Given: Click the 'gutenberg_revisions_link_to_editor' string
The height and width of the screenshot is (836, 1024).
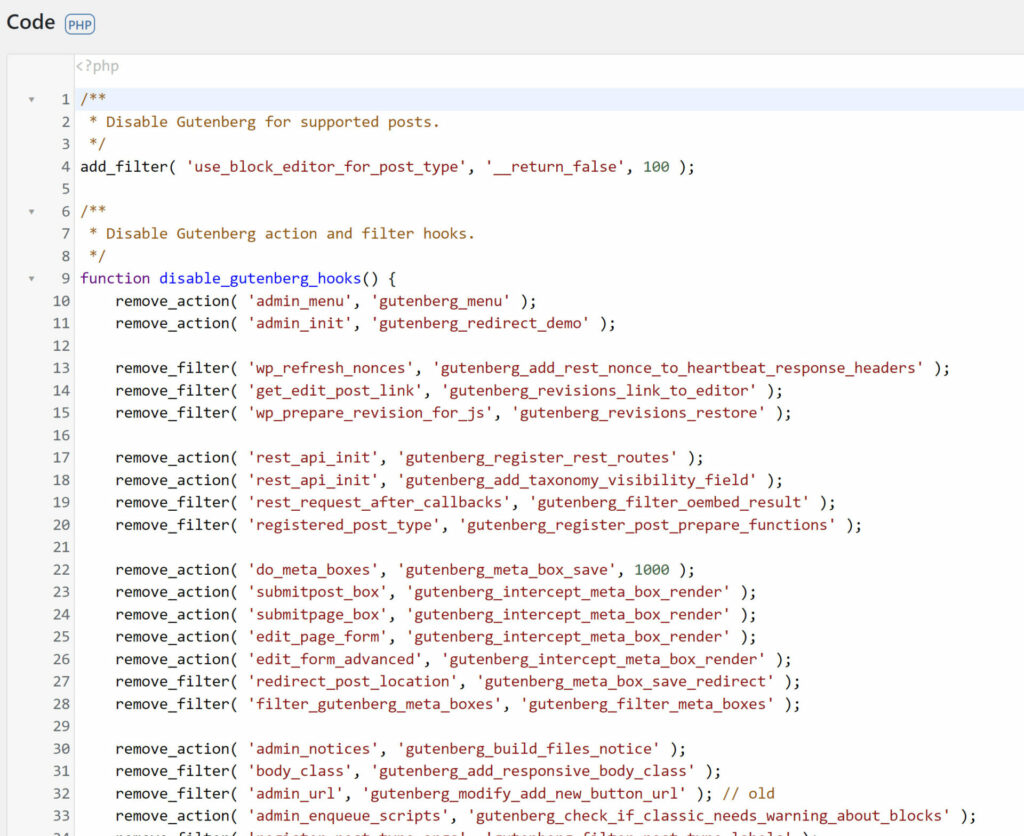Looking at the screenshot, I should [599, 391].
